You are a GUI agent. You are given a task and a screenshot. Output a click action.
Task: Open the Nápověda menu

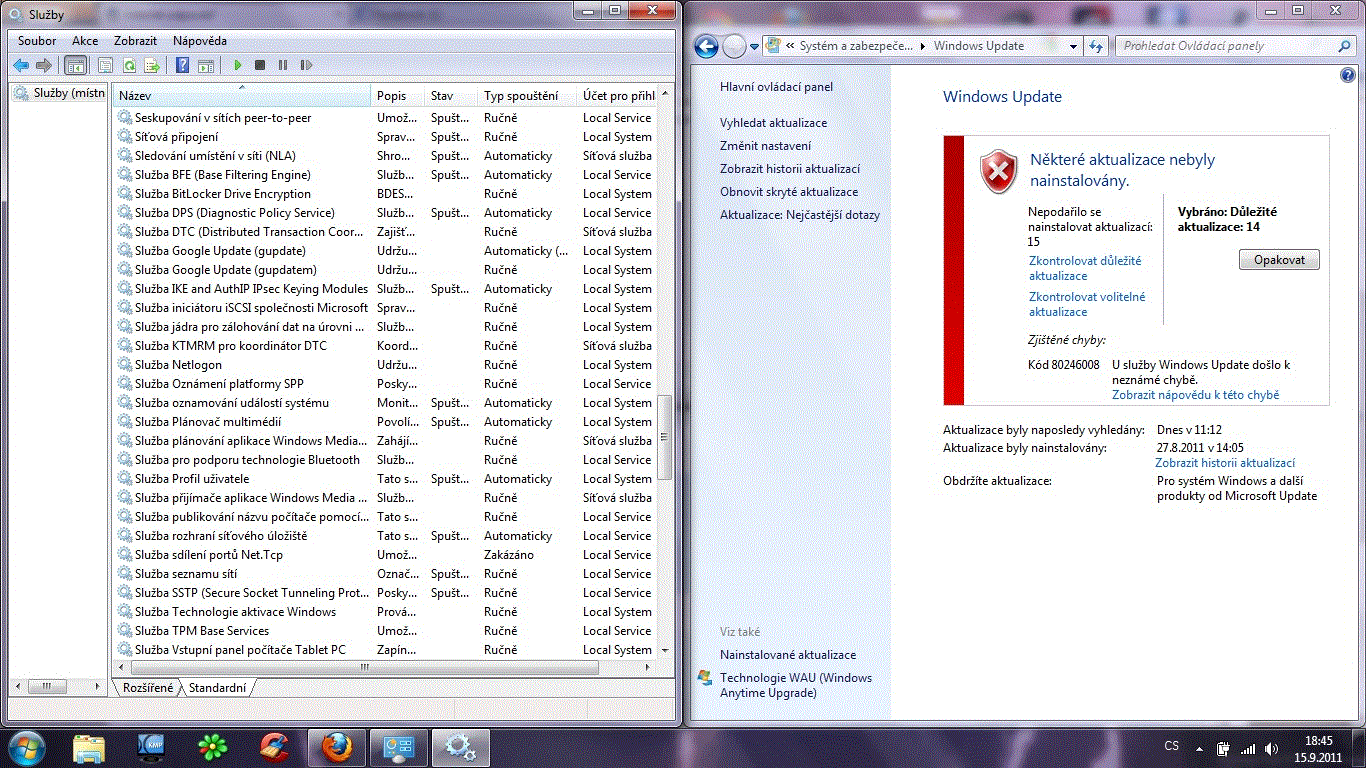point(200,41)
